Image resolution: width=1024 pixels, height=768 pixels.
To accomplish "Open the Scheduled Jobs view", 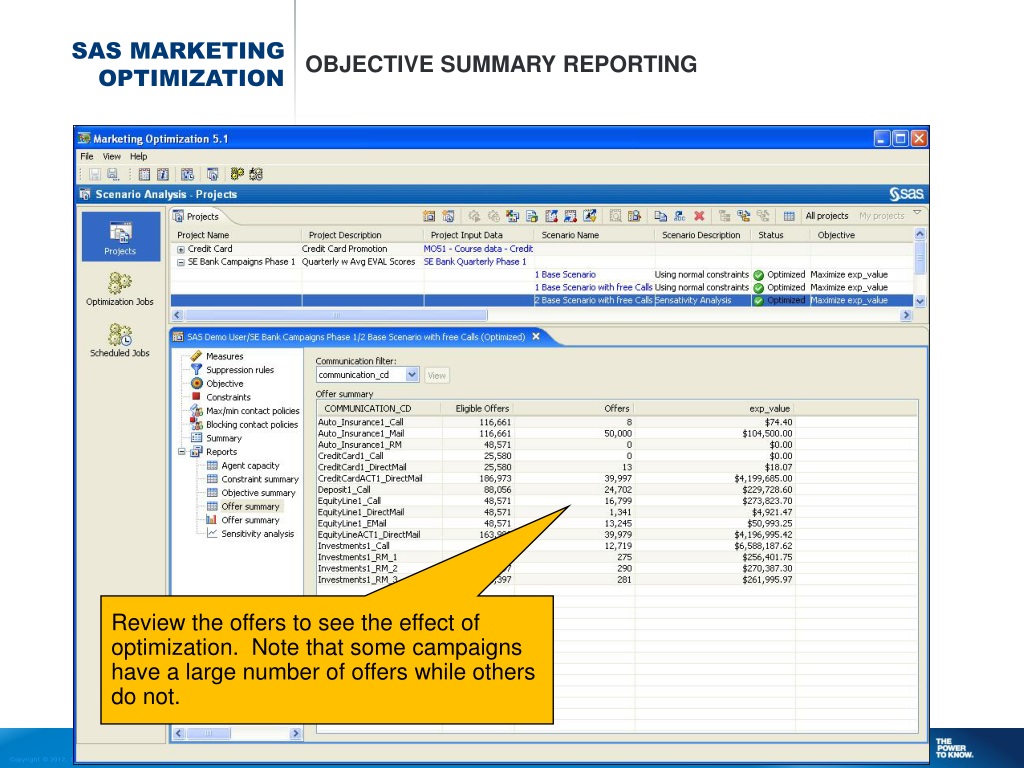I will tap(120, 340).
